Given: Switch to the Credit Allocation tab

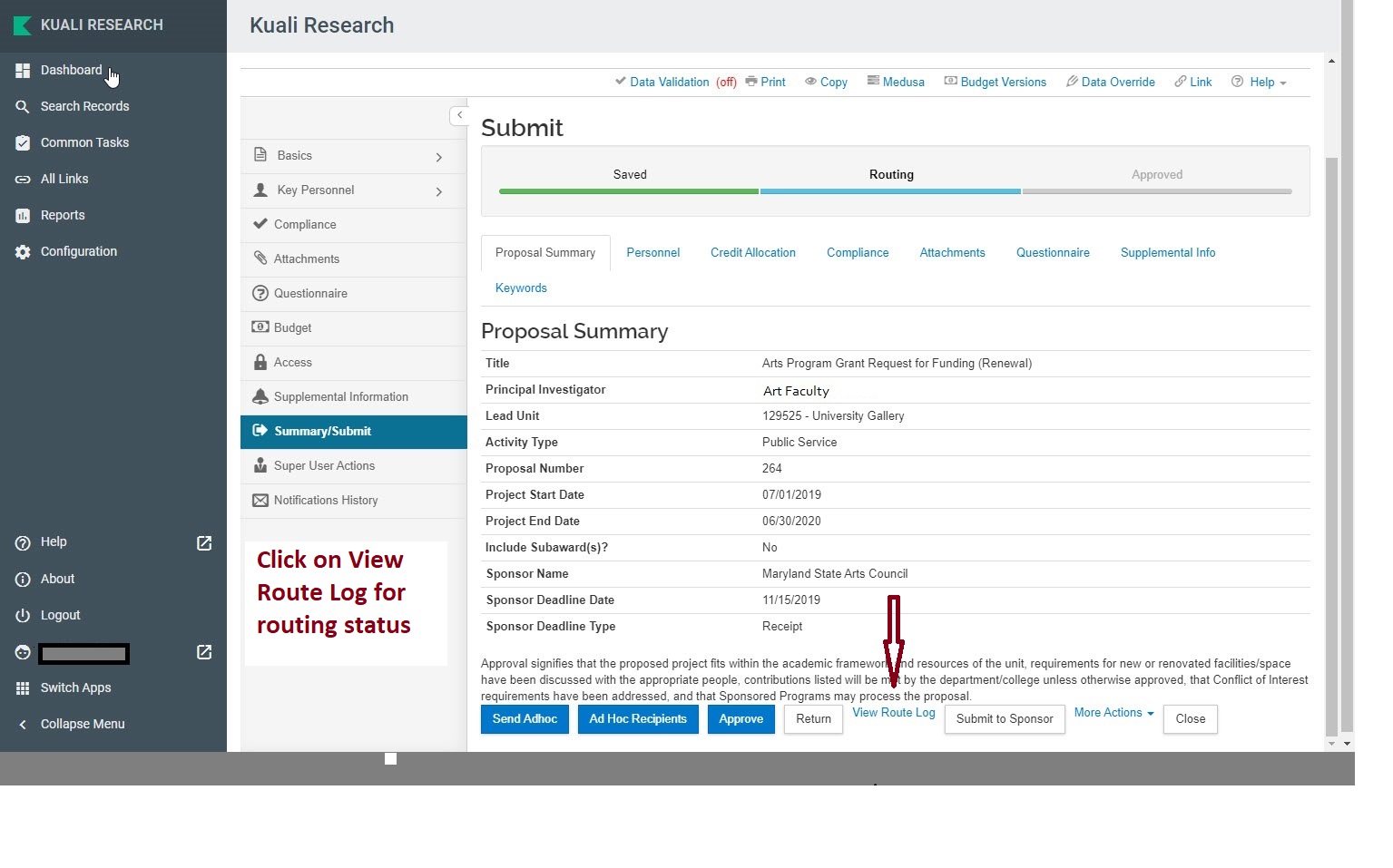Looking at the screenshot, I should (x=752, y=253).
